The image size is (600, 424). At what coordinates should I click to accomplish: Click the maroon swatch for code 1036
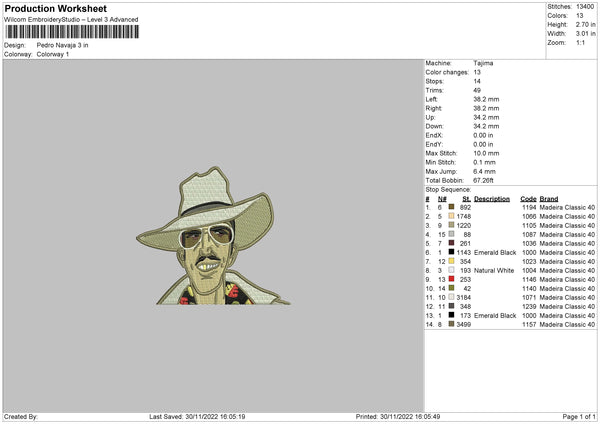452,243
